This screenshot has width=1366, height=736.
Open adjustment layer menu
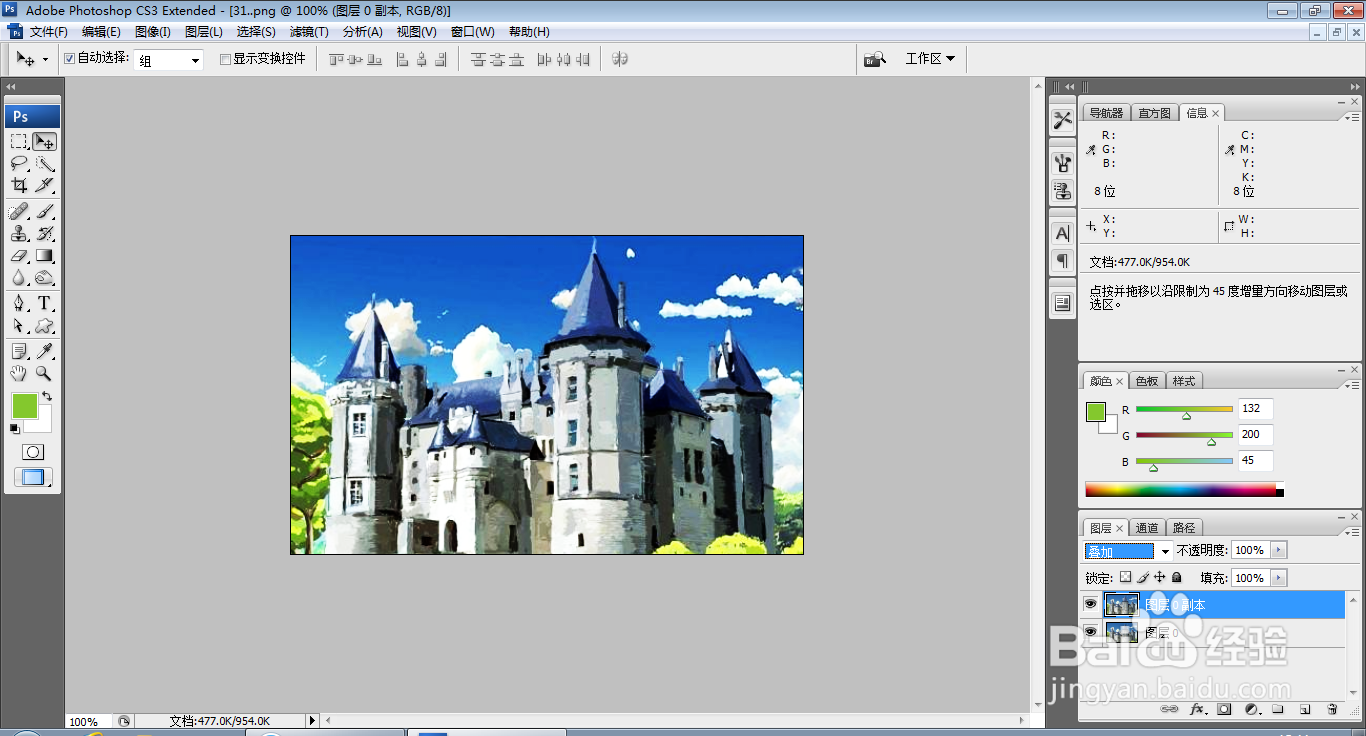(1251, 709)
